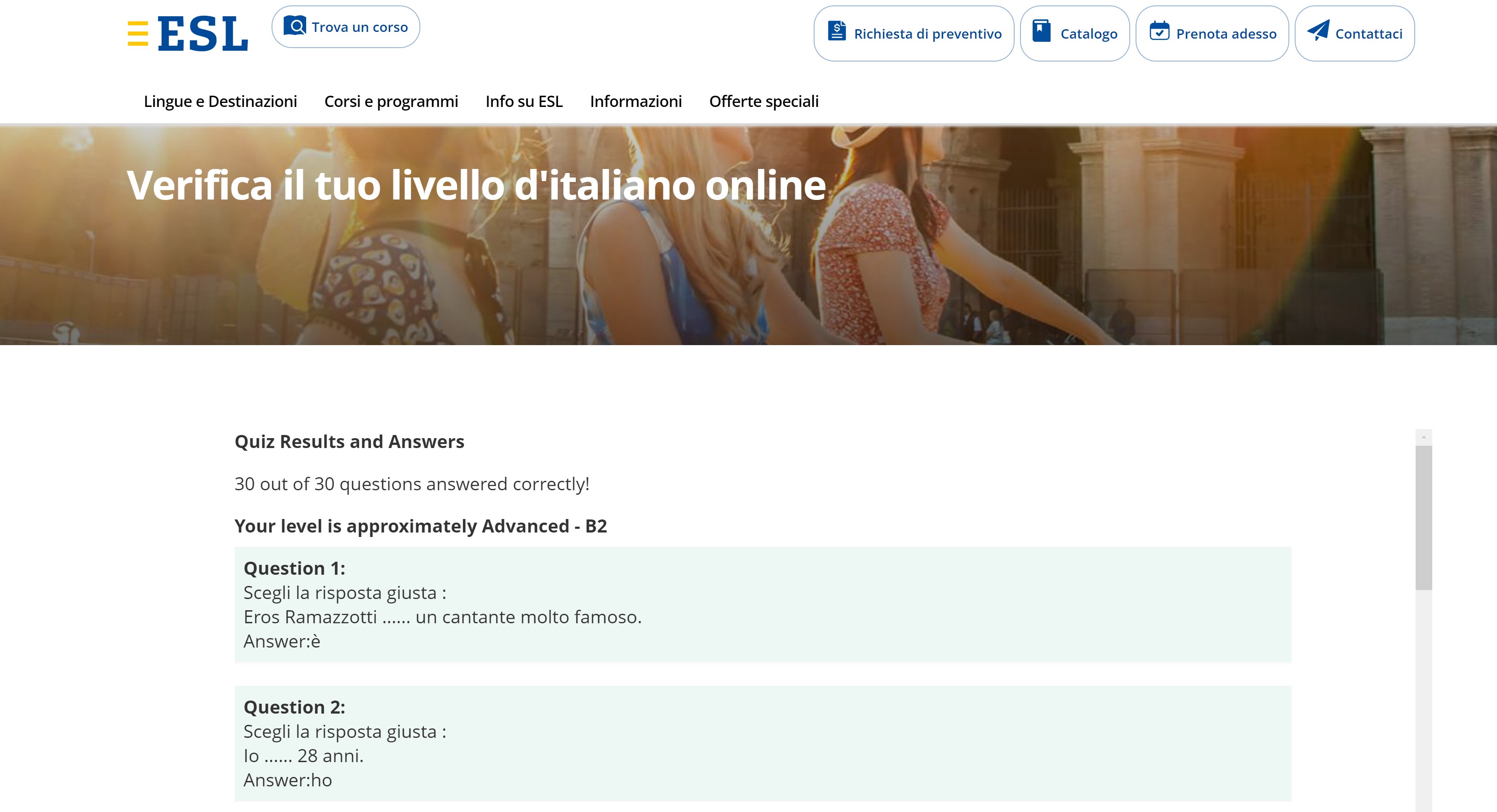
Task: Click the Catalogo button text
Action: [x=1088, y=34]
